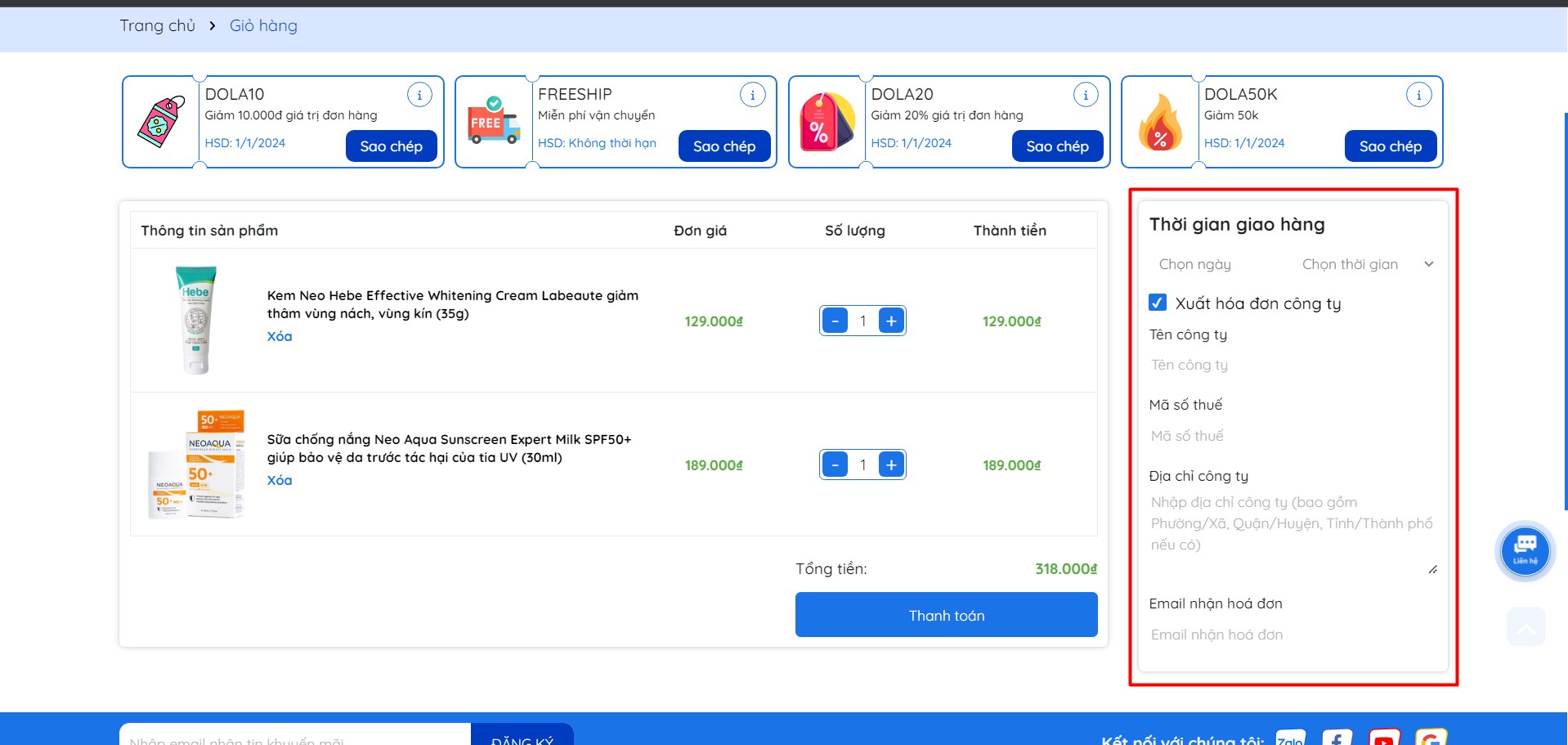The width and height of the screenshot is (1568, 745).
Task: Decrease quantity of Neo Hebe Whitening Cream
Action: point(835,321)
